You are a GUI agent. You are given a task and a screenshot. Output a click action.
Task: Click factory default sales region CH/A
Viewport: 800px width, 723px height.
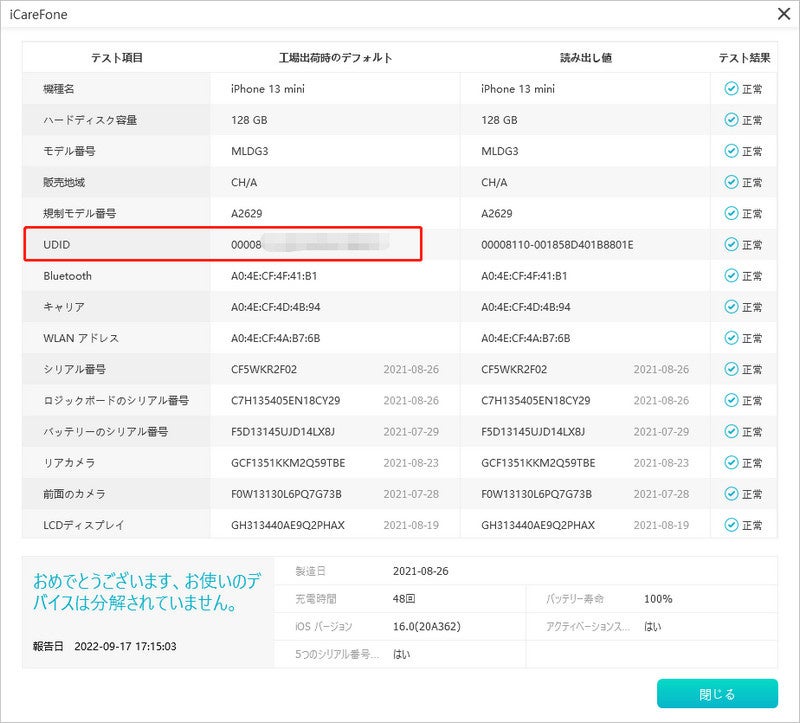pos(244,182)
